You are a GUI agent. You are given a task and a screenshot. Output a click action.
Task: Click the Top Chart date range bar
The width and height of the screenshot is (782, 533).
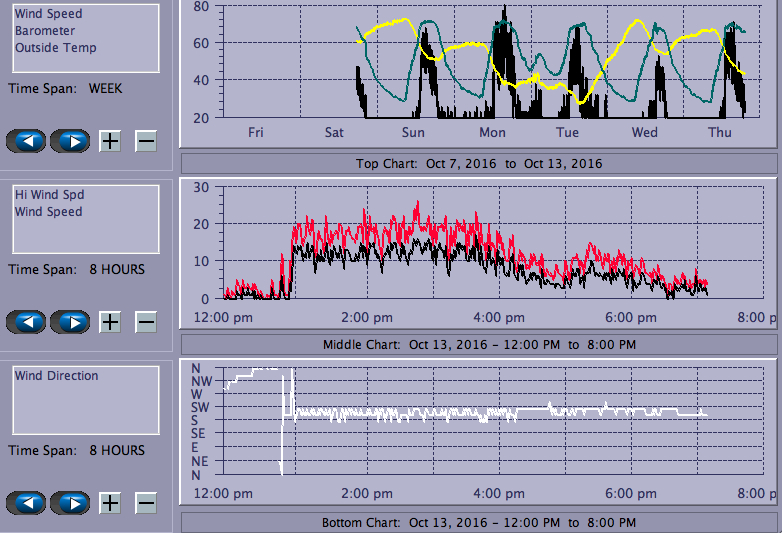pyautogui.click(x=478, y=164)
